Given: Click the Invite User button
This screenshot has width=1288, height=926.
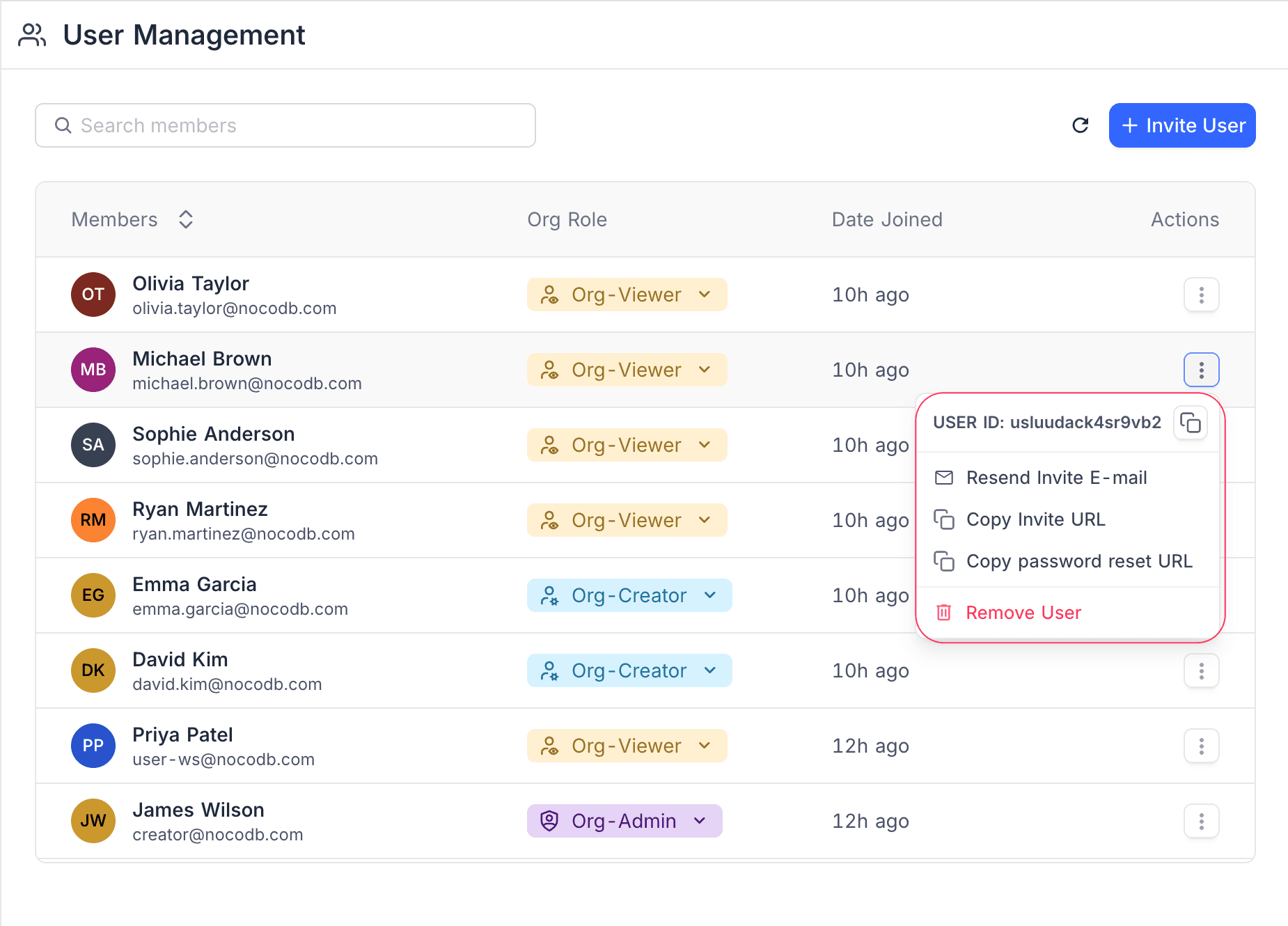Looking at the screenshot, I should click(x=1181, y=125).
